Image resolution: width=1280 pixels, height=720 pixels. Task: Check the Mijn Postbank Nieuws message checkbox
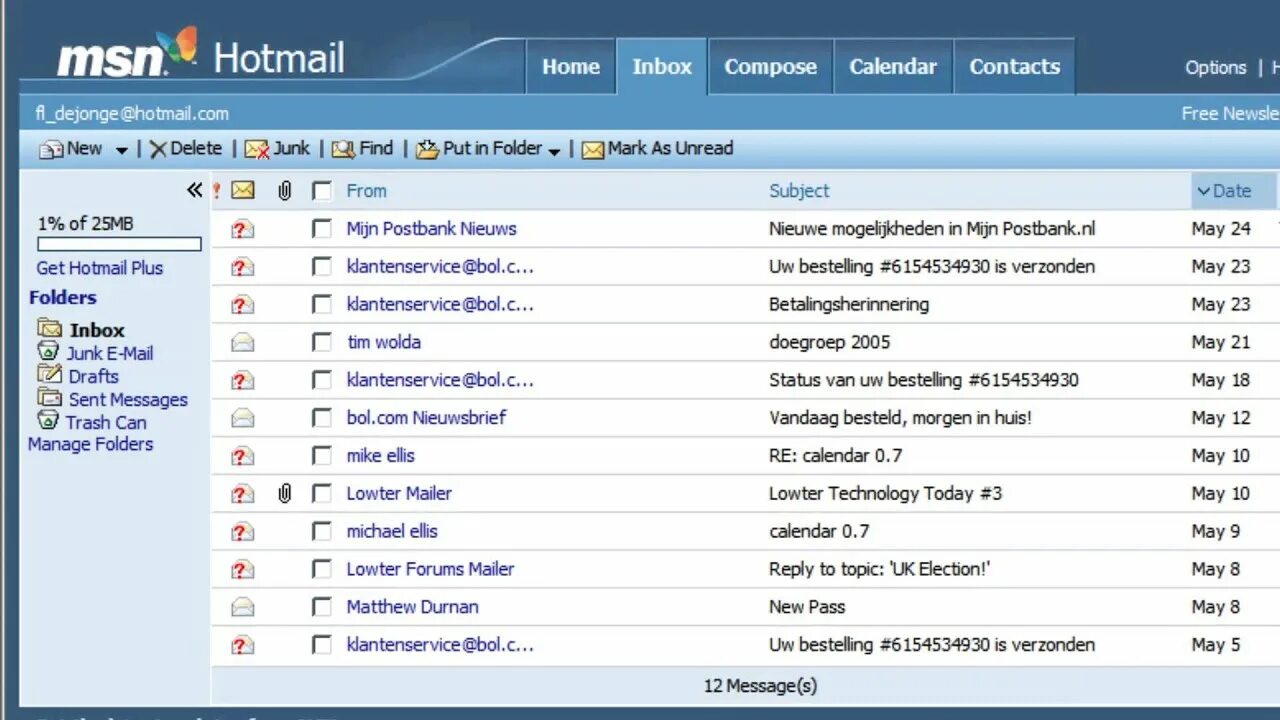[x=321, y=229]
